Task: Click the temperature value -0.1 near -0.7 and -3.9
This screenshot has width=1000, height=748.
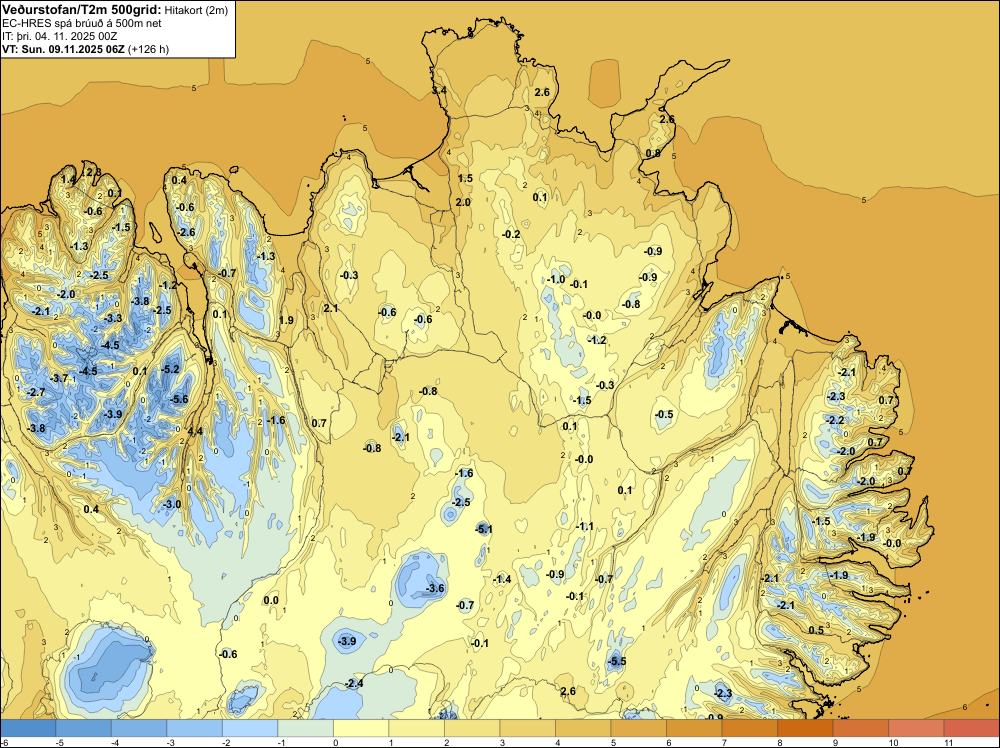Action: (480, 643)
